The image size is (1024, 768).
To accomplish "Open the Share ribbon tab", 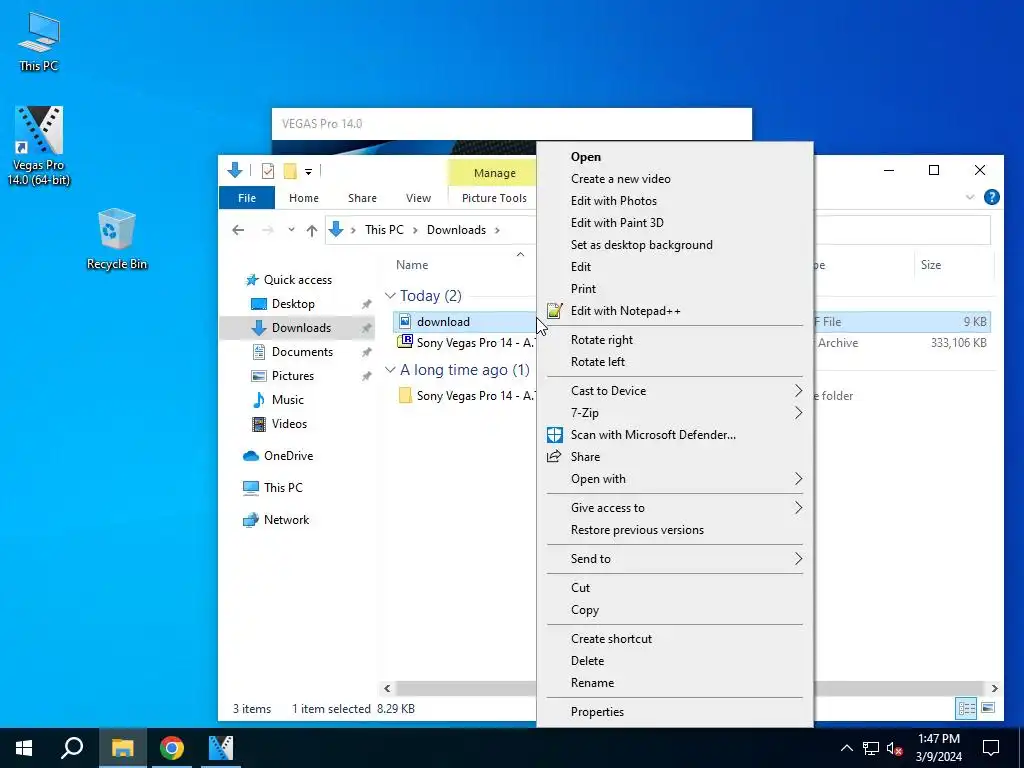I will (362, 198).
